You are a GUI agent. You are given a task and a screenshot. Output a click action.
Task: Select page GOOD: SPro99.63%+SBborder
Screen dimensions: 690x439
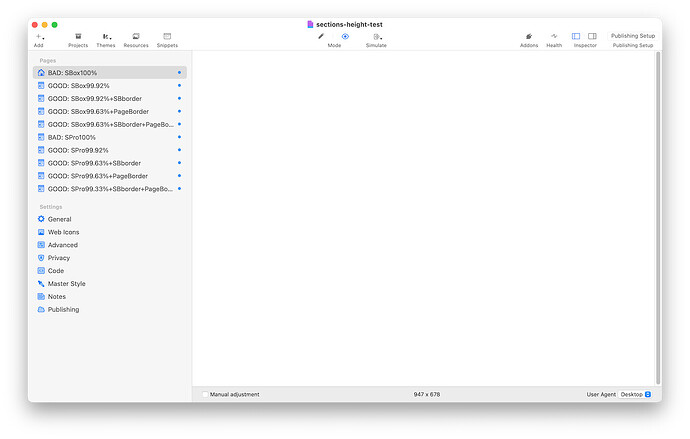[110, 163]
